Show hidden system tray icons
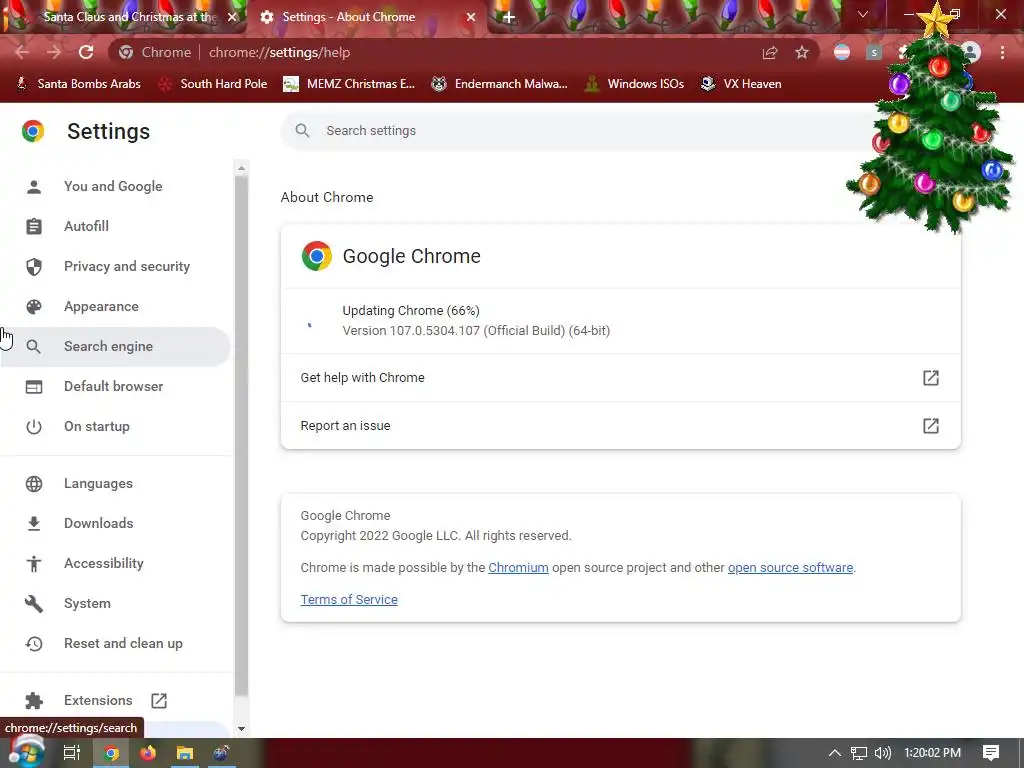The width and height of the screenshot is (1024, 768). pos(835,753)
